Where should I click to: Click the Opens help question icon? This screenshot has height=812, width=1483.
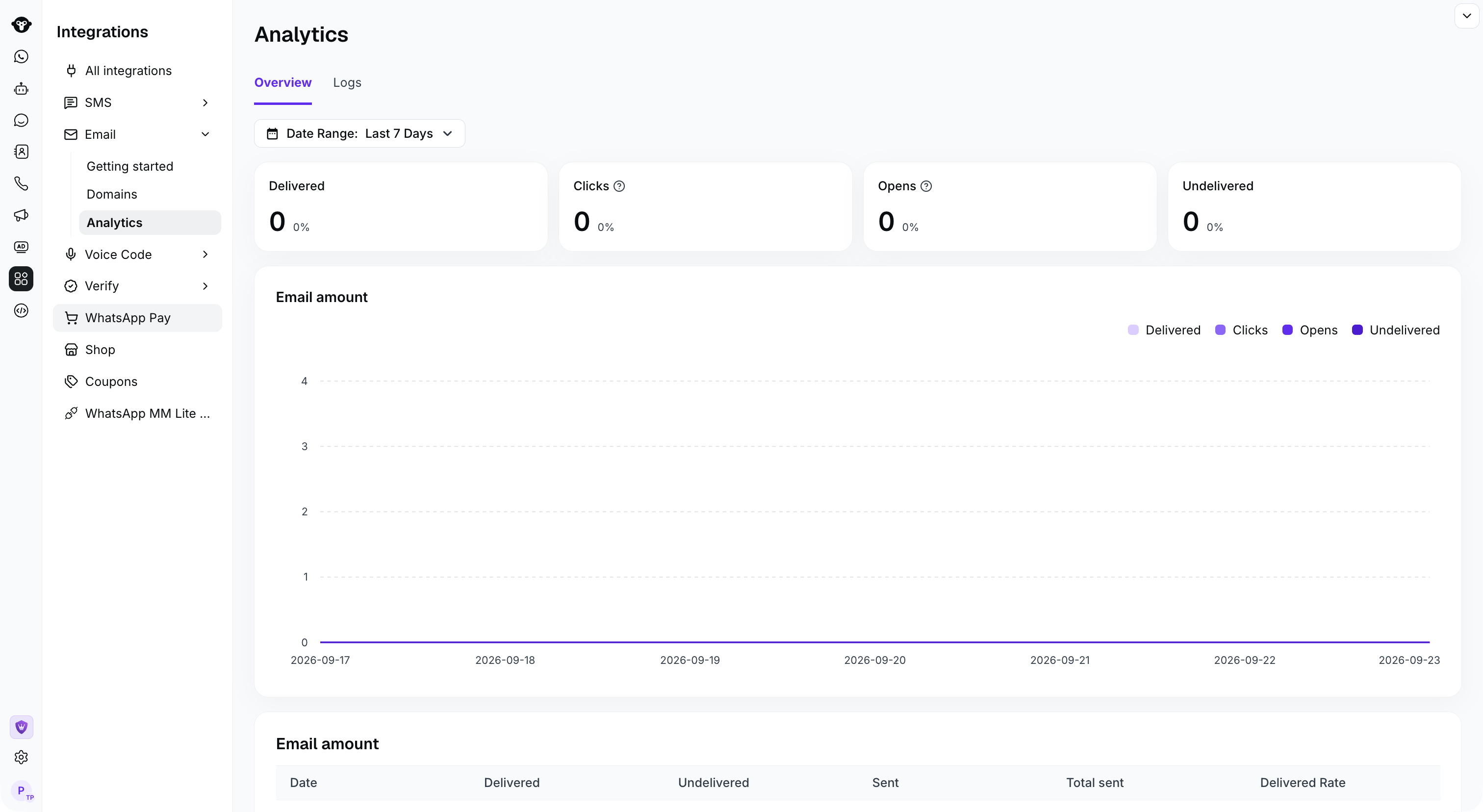pyautogui.click(x=926, y=186)
